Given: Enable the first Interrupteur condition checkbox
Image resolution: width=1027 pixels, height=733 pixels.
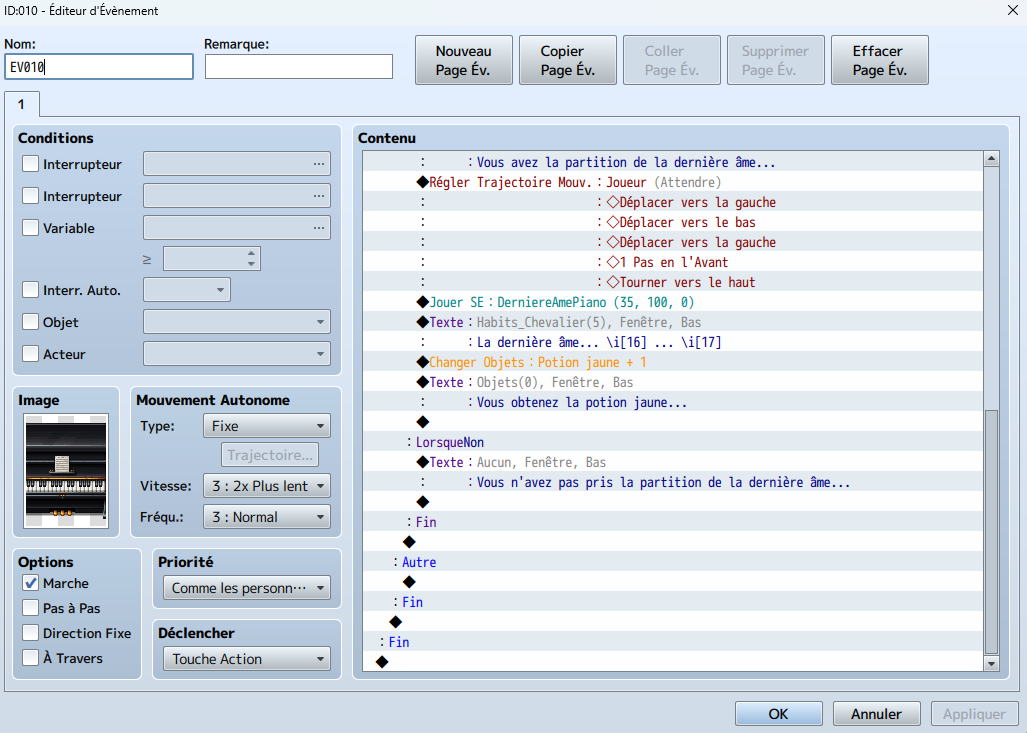Looking at the screenshot, I should coord(31,164).
